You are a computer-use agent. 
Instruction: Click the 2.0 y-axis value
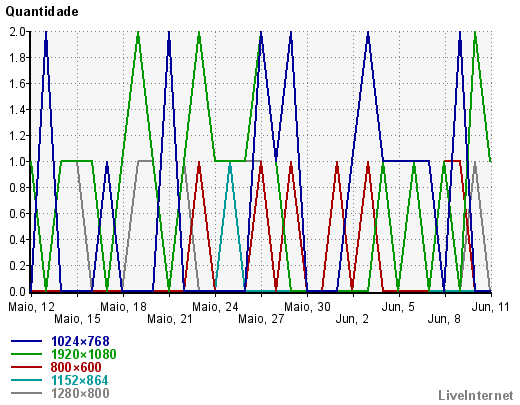click(17, 32)
